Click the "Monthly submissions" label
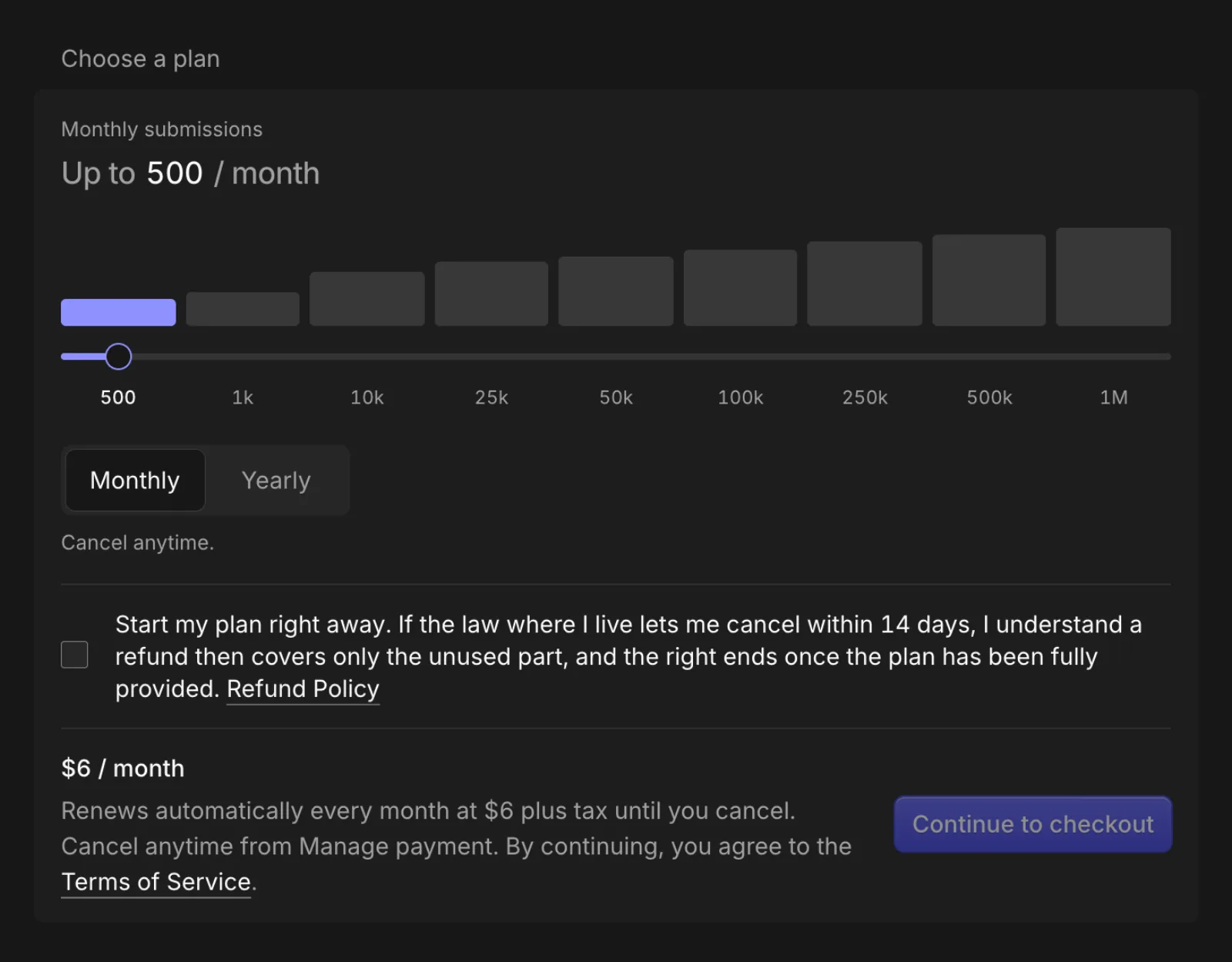 click(162, 129)
